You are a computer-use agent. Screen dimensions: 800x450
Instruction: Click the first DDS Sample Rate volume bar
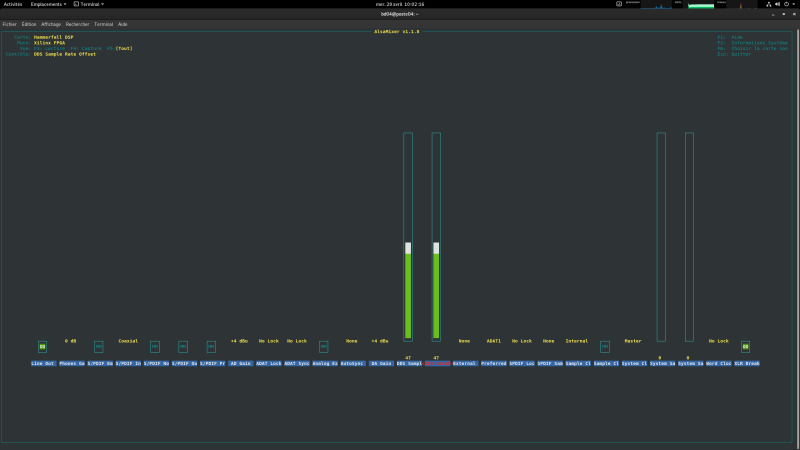408,237
